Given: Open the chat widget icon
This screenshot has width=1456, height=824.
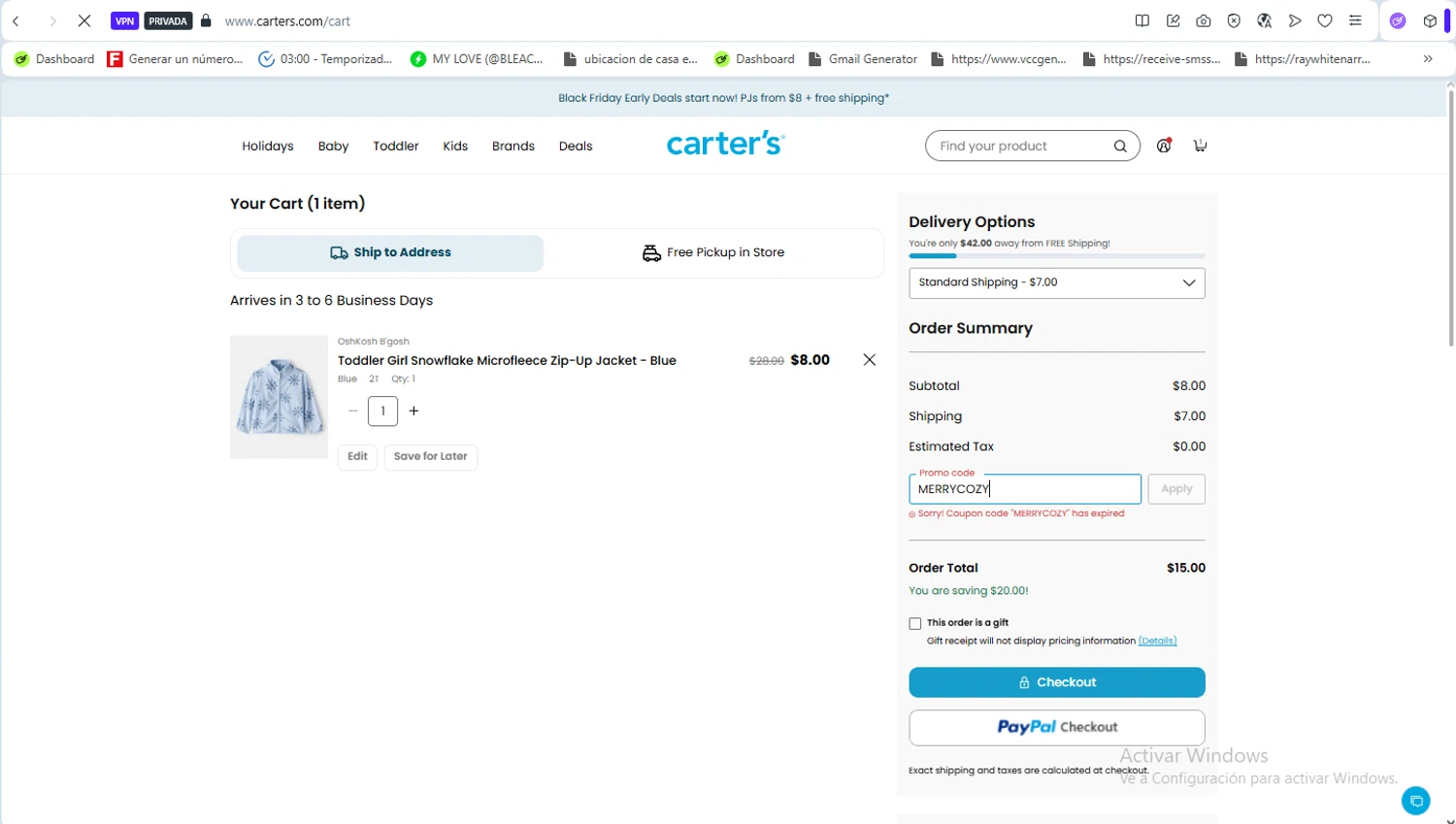Looking at the screenshot, I should tap(1416, 801).
